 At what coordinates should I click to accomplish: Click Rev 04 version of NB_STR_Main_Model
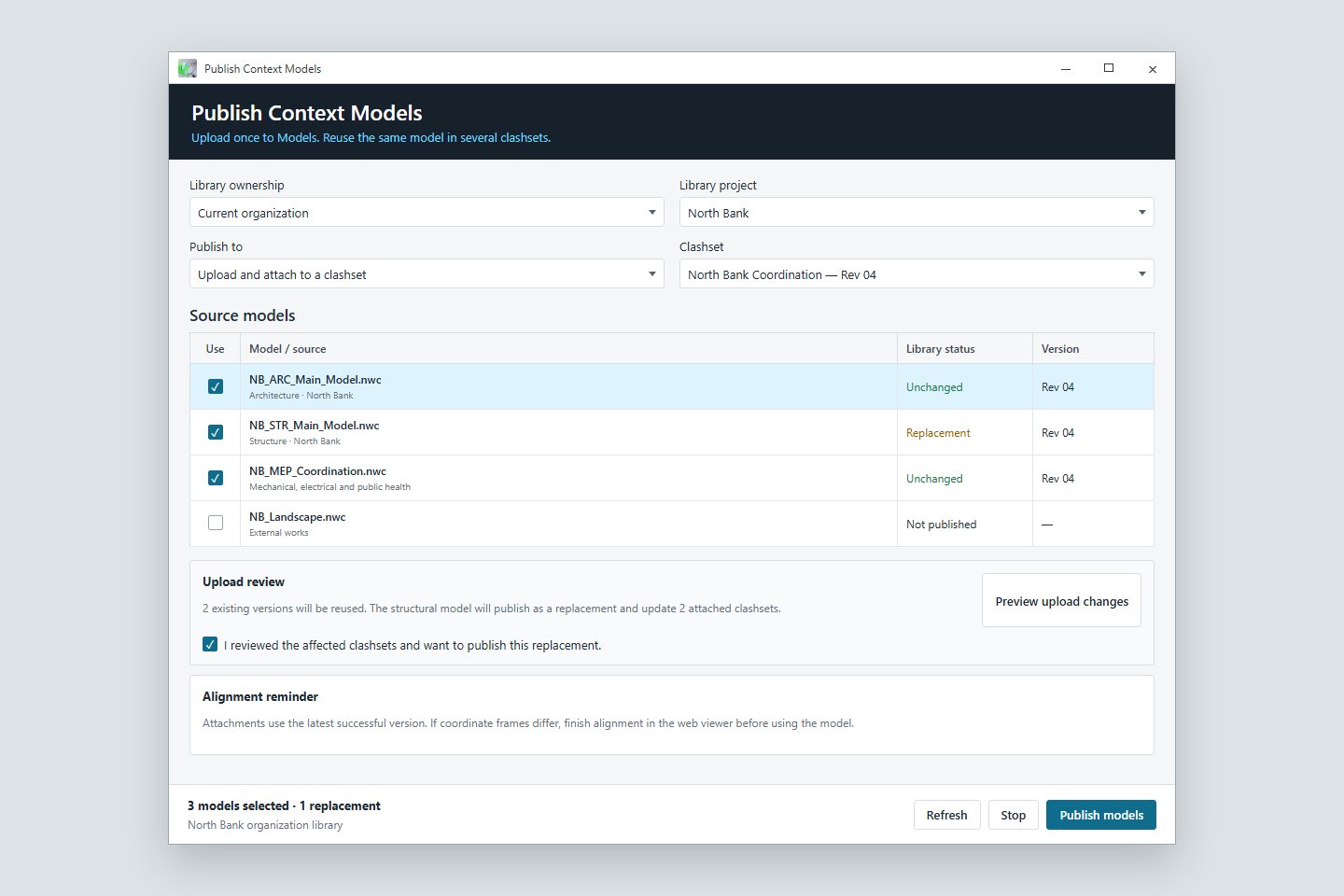1057,433
